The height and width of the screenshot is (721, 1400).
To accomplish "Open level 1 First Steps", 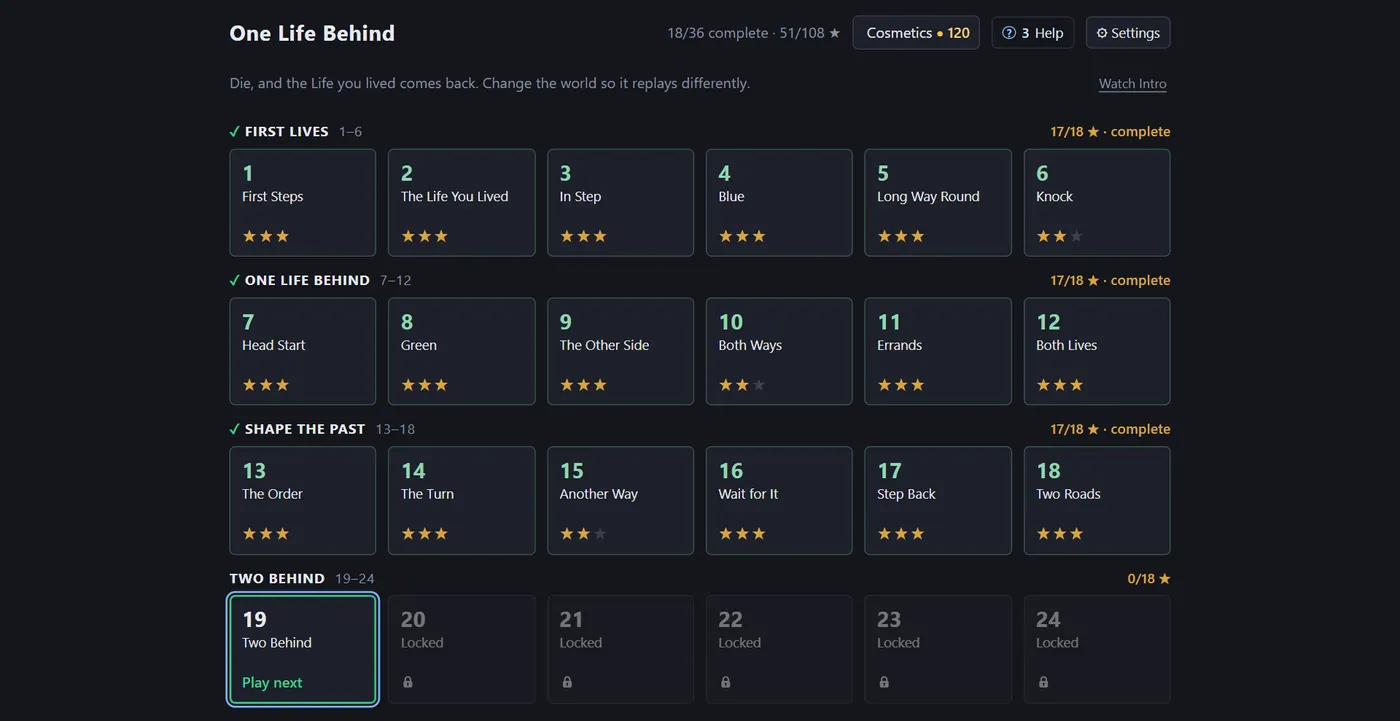I will click(303, 203).
